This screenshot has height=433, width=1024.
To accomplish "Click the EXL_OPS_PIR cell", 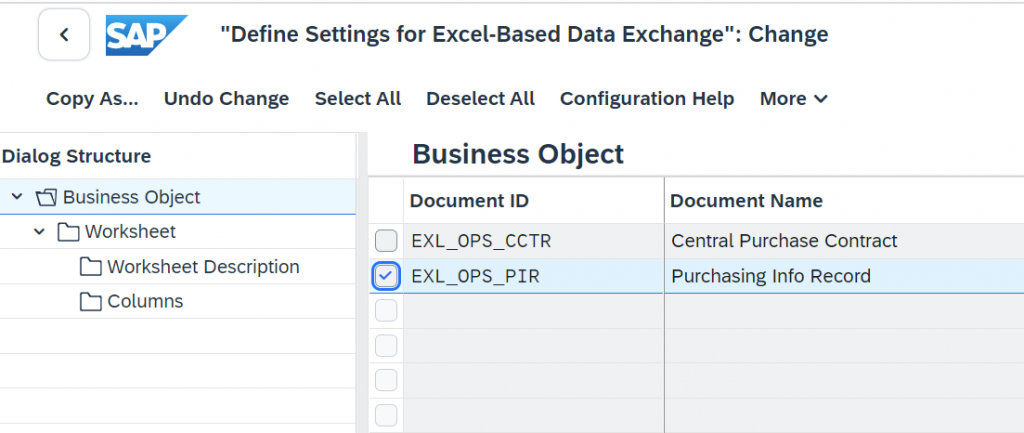I will [534, 276].
